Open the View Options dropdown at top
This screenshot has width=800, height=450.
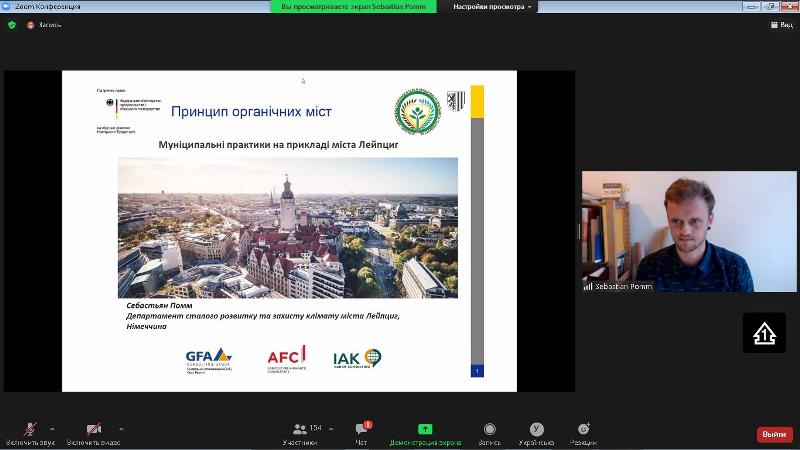coord(493,7)
